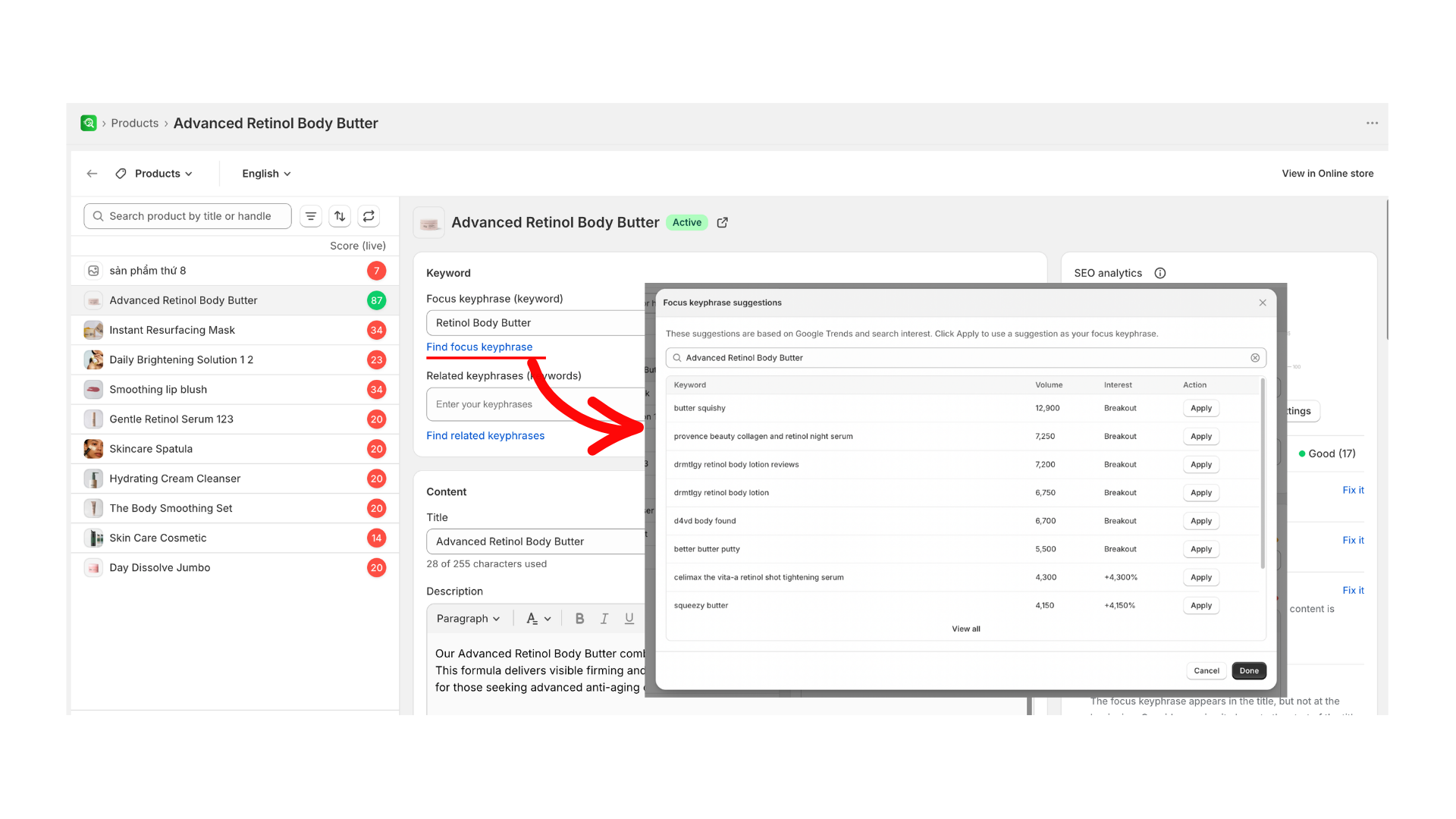1456x819 pixels.
Task: Open the Paragraph style dropdown
Action: click(x=468, y=619)
